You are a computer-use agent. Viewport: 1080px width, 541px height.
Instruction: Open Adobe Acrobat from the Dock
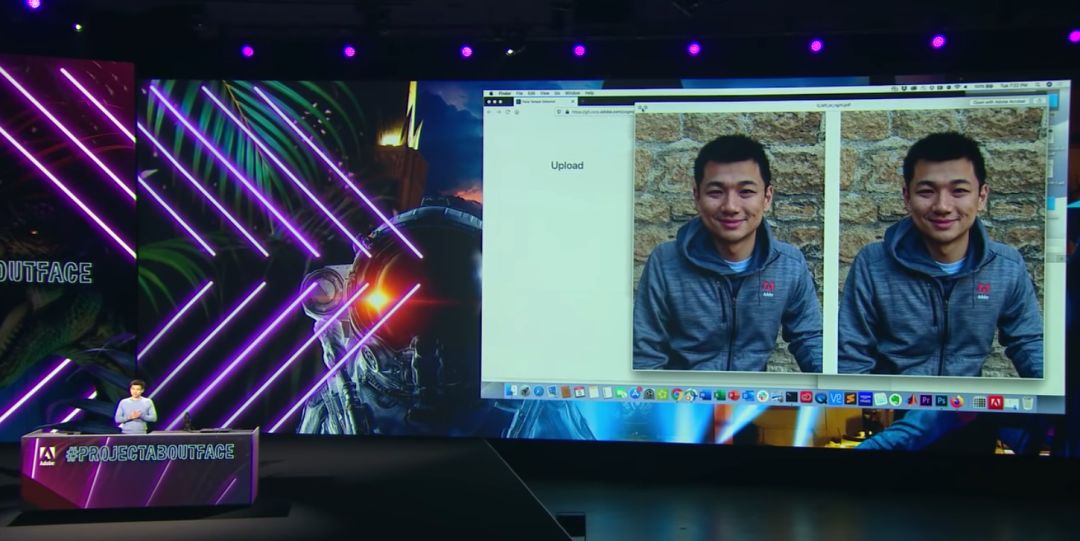click(995, 402)
